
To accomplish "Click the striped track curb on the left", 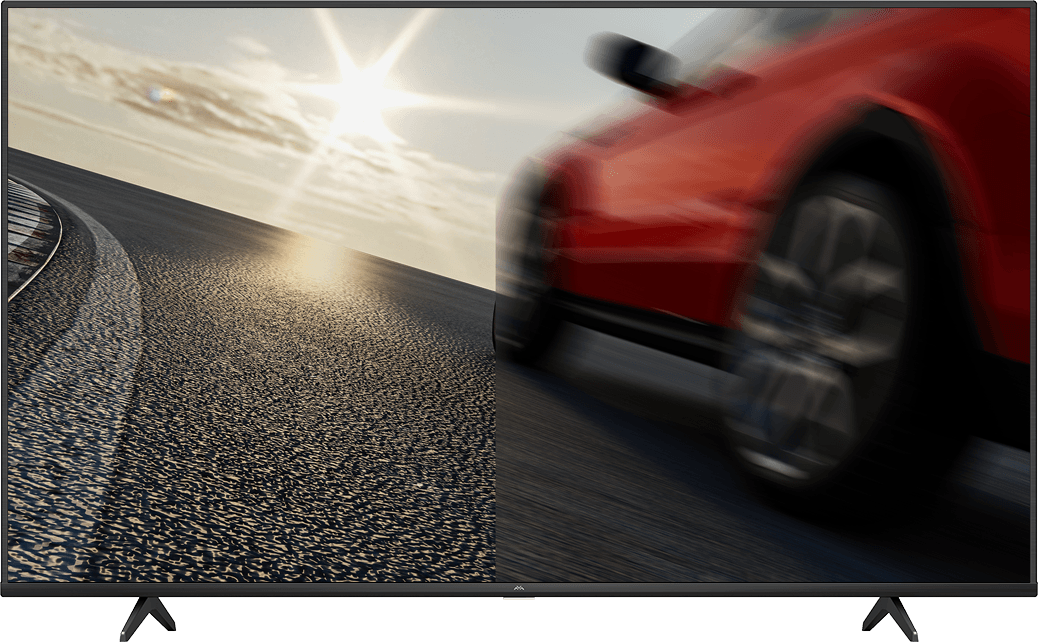I will 30,238.
